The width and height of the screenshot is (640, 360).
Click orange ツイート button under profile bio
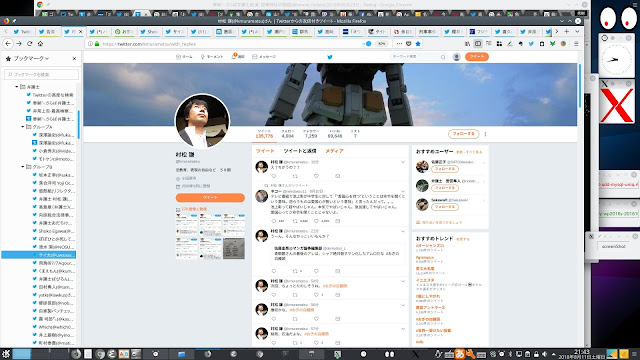[210, 198]
